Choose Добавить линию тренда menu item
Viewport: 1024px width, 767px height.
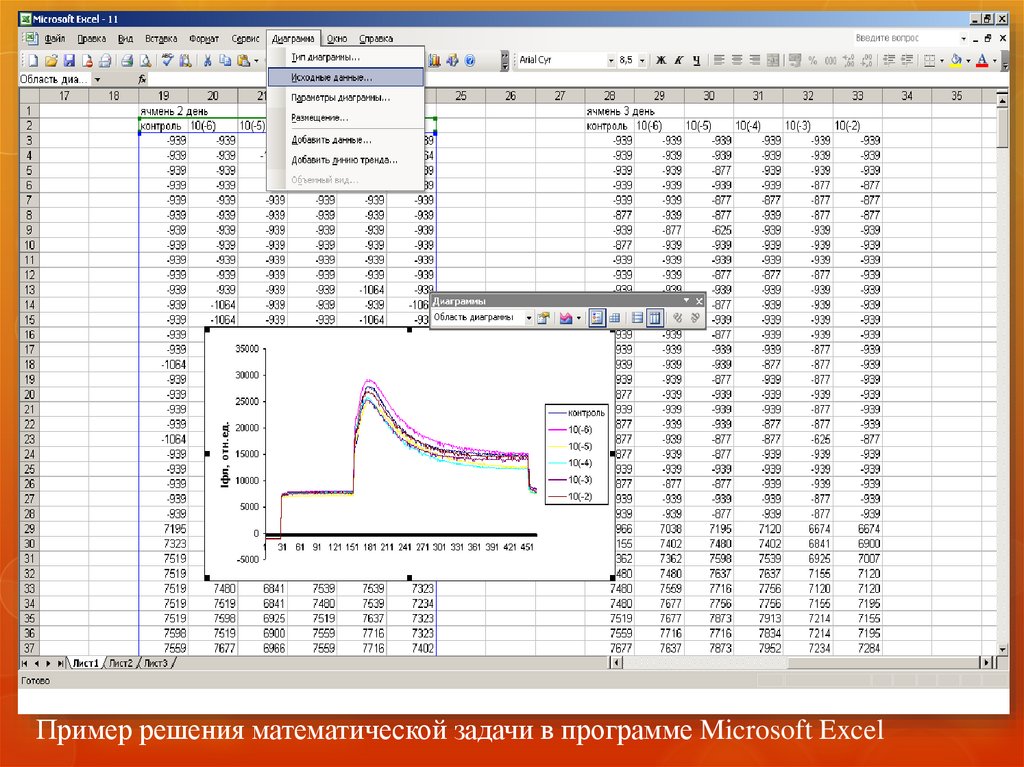pyautogui.click(x=344, y=159)
